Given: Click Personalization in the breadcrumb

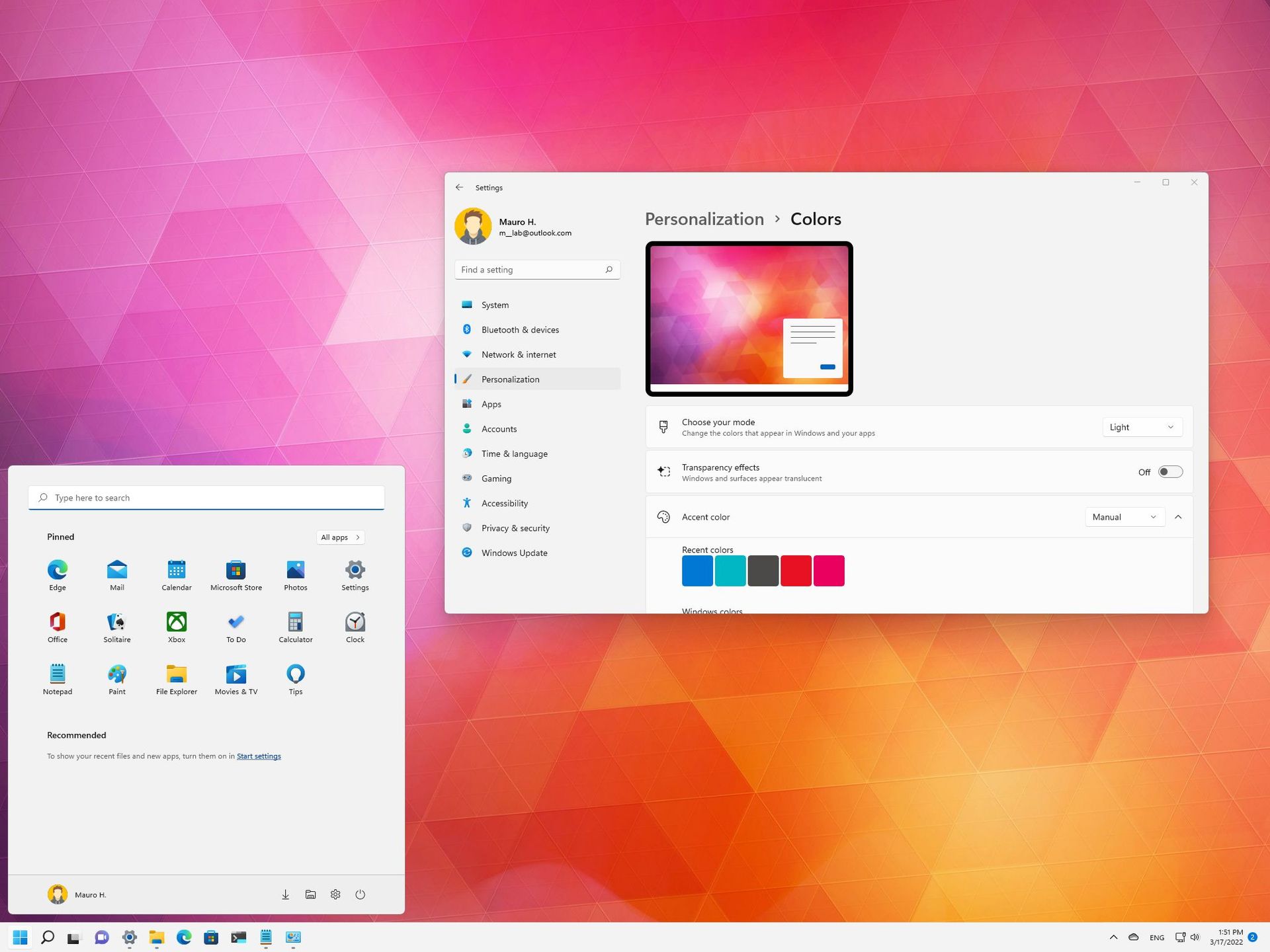Looking at the screenshot, I should [x=704, y=219].
